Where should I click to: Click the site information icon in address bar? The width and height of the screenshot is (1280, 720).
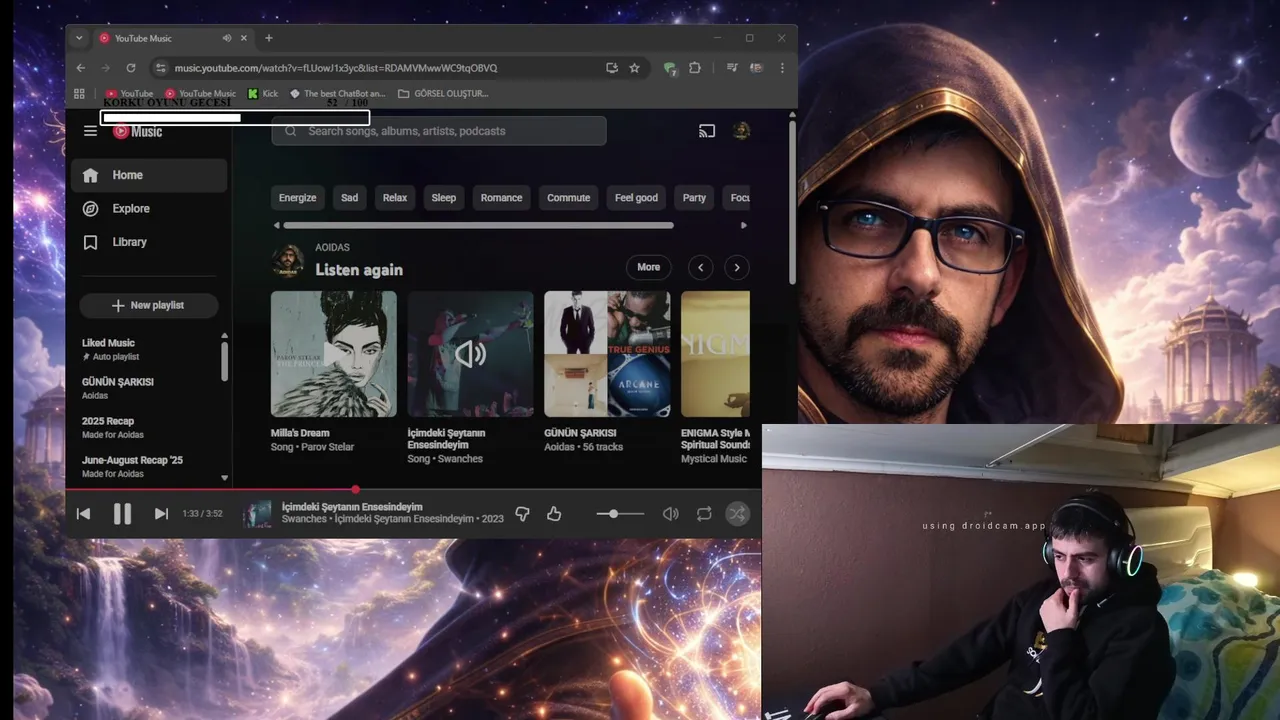tap(160, 68)
